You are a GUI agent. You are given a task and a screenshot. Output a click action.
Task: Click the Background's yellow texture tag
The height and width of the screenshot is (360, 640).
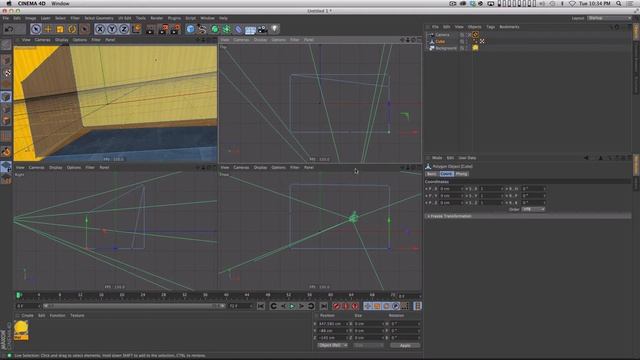pyautogui.click(x=476, y=48)
